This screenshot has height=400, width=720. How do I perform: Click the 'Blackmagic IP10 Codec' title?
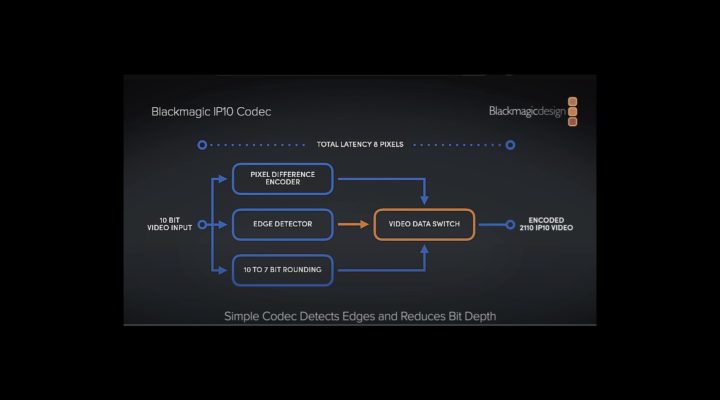click(x=211, y=112)
